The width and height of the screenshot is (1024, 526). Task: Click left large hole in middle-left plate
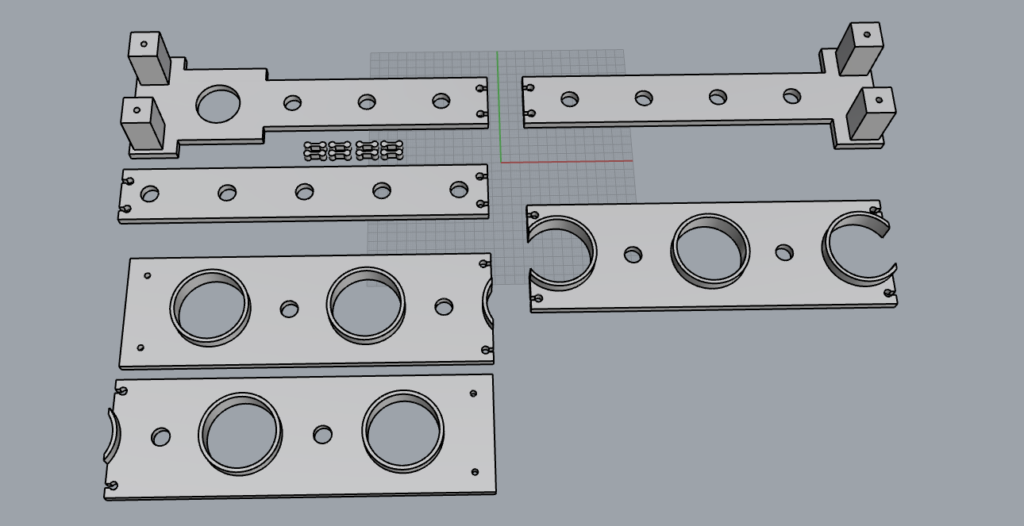210,307
